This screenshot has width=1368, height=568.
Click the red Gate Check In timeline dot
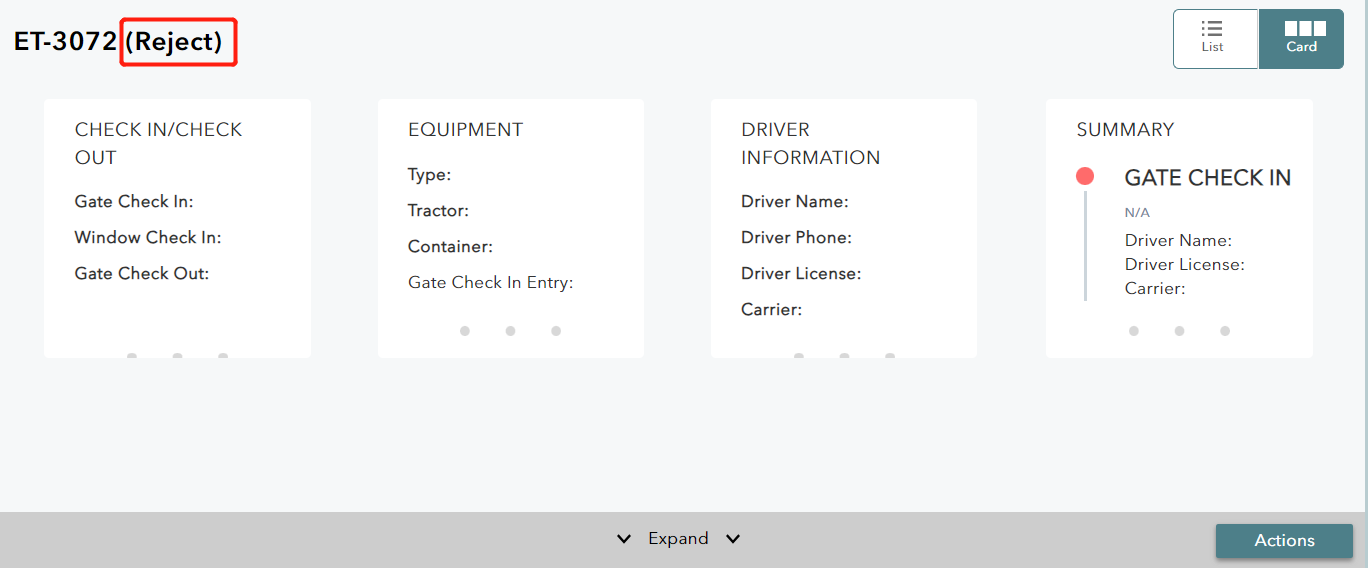tap(1085, 177)
